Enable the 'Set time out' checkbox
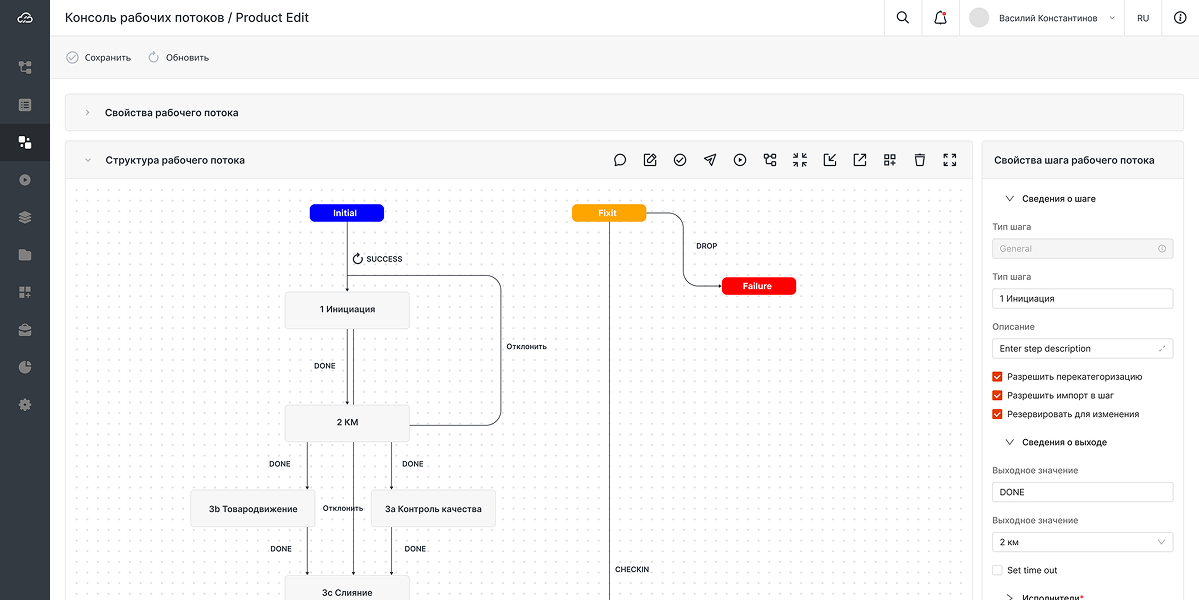 pyautogui.click(x=997, y=570)
